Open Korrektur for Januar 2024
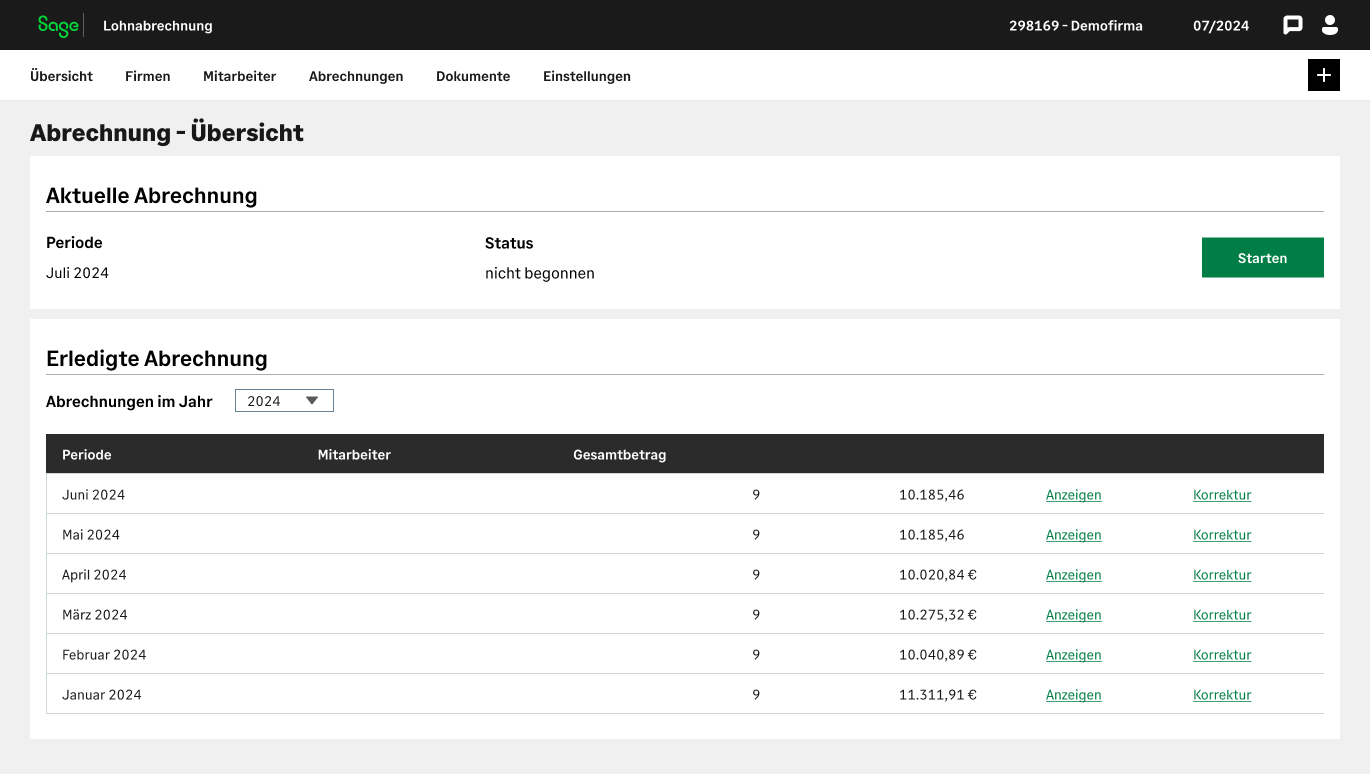This screenshot has height=774, width=1370. point(1222,695)
